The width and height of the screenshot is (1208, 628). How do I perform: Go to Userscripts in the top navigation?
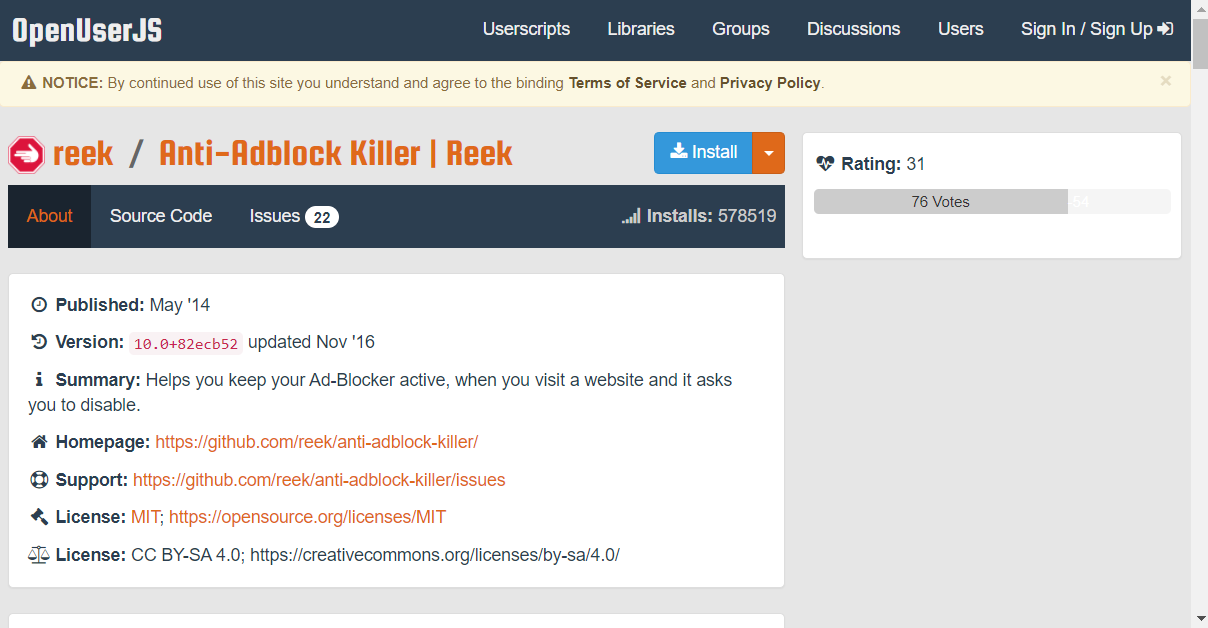pos(526,29)
